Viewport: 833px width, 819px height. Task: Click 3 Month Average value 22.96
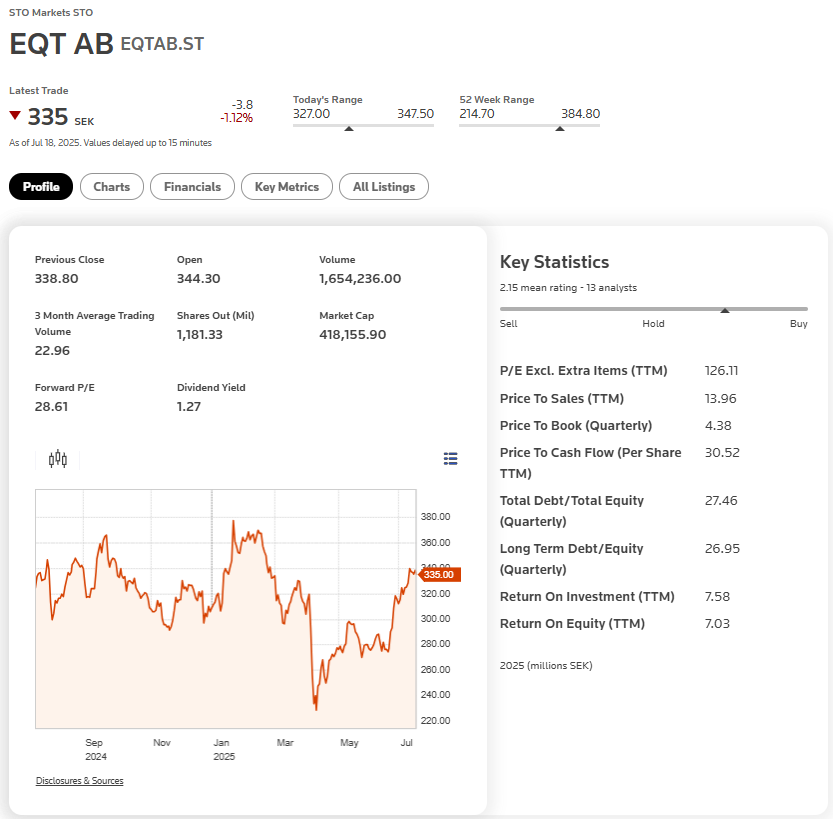point(52,351)
